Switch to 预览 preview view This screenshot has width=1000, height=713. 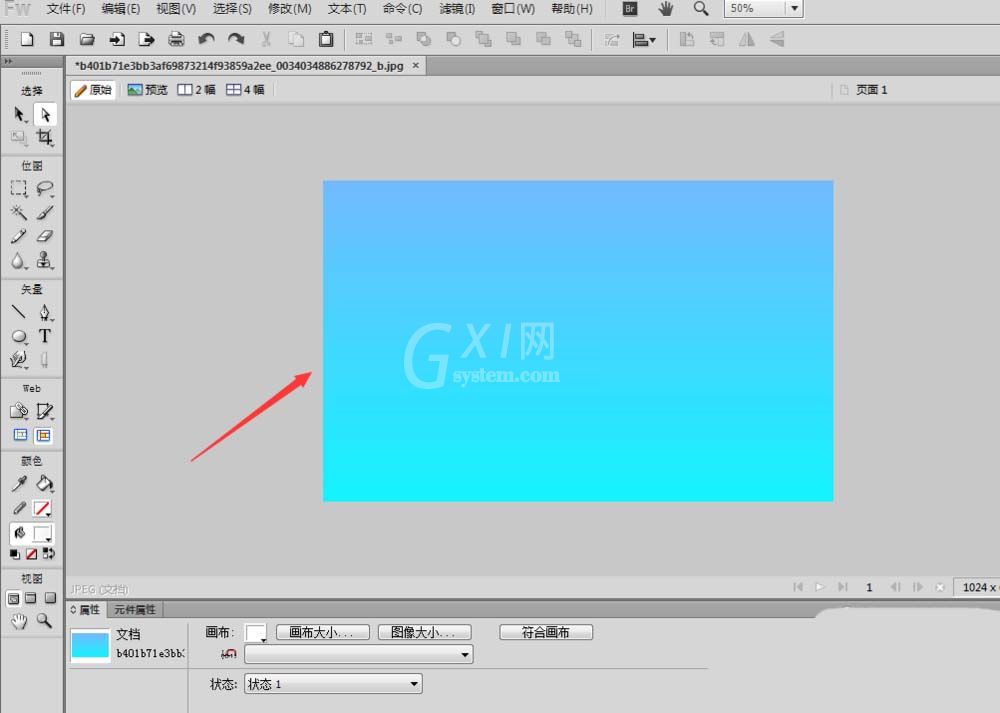click(147, 90)
